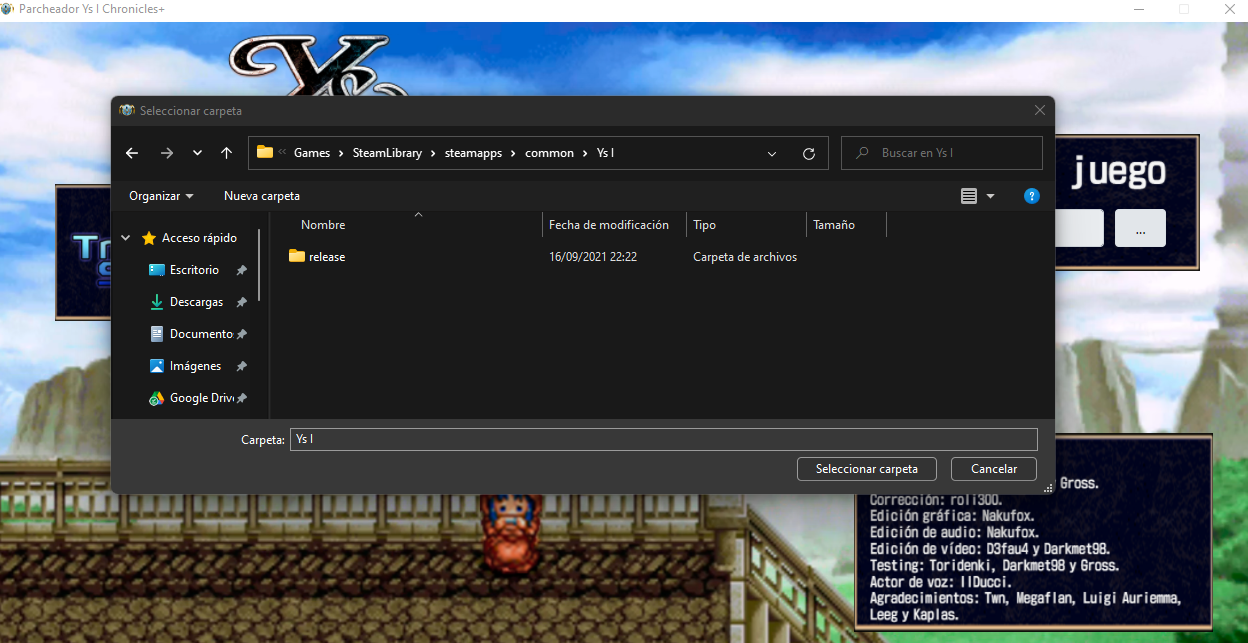
Task: Expand the chevron after SteamLibrary breadcrumb
Action: coord(434,153)
